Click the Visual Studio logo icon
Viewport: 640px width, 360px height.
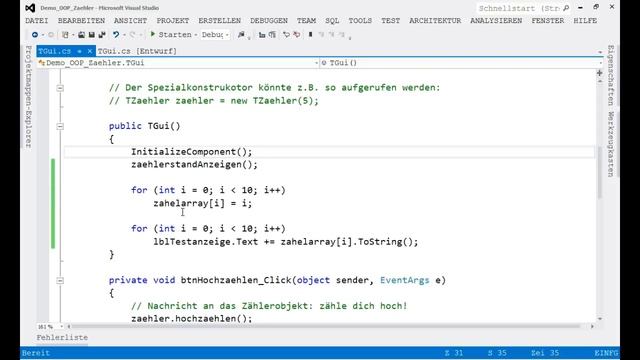tap(30, 8)
